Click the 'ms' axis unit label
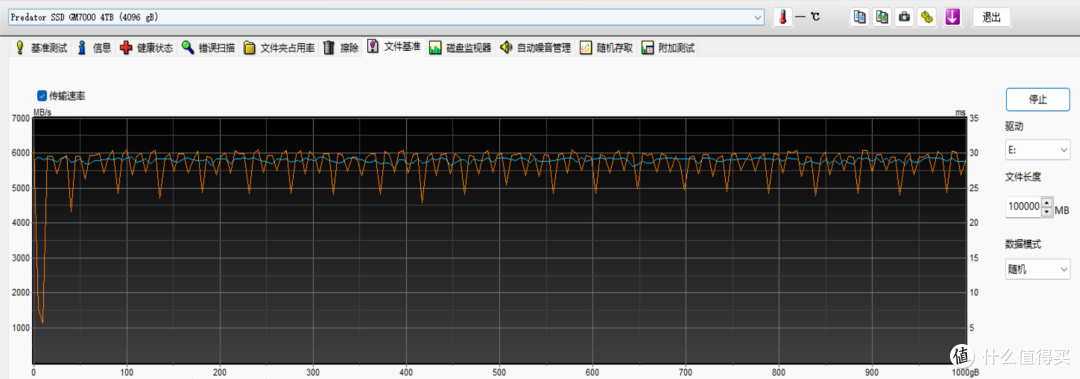1080x379 pixels. coord(960,112)
